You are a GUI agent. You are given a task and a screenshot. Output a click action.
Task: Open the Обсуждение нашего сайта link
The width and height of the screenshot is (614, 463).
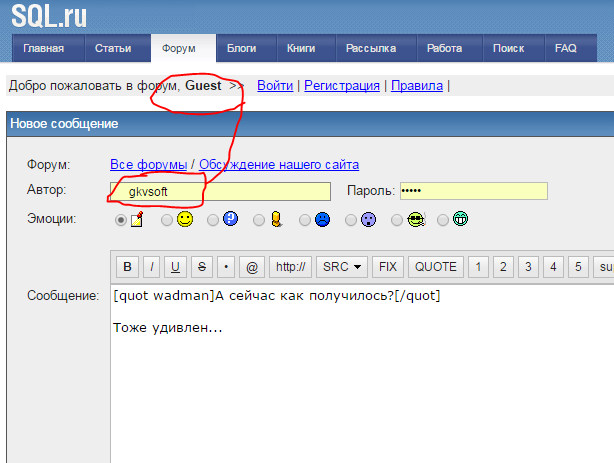tap(279, 165)
